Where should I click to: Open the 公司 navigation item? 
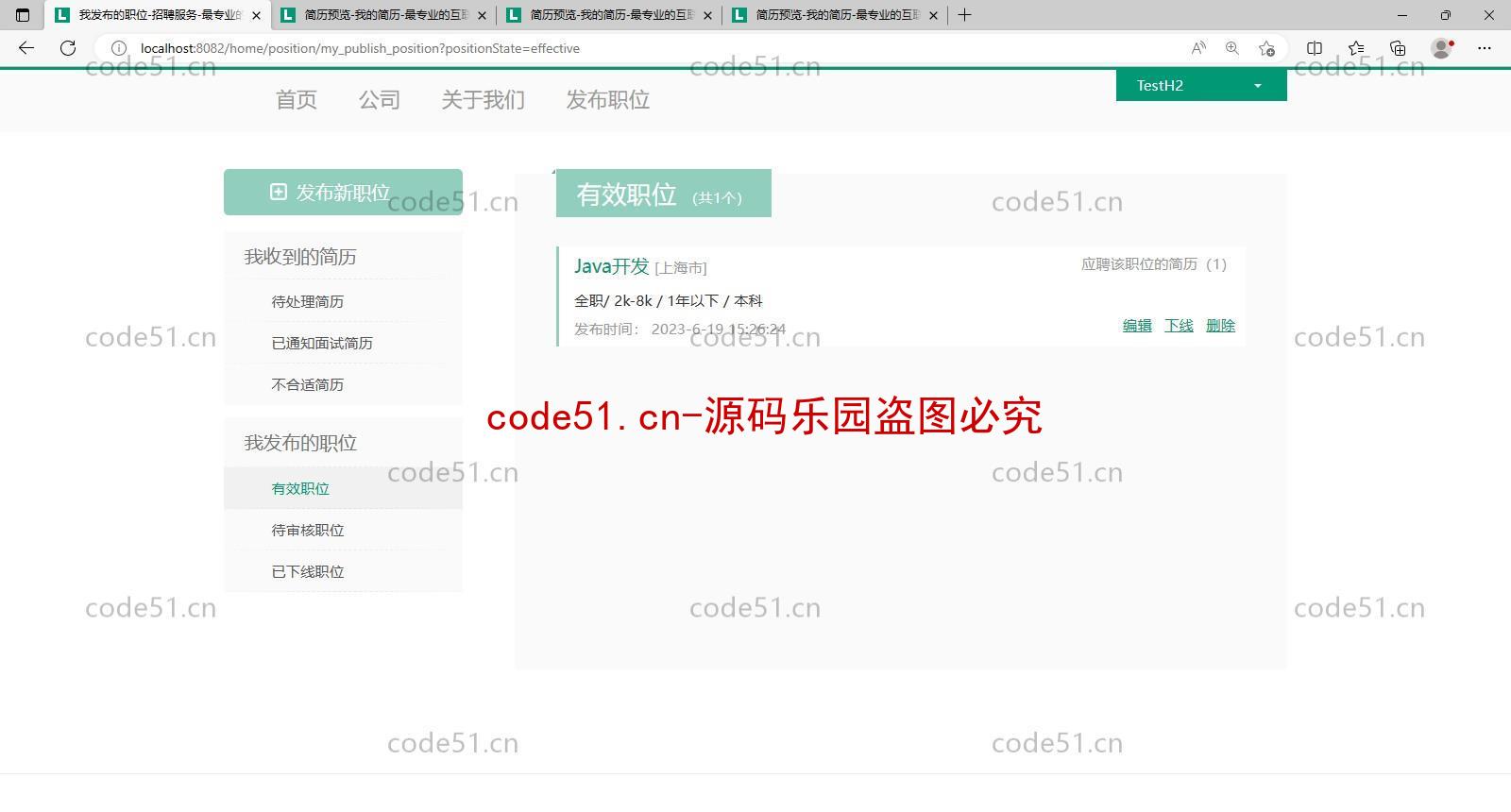379,100
